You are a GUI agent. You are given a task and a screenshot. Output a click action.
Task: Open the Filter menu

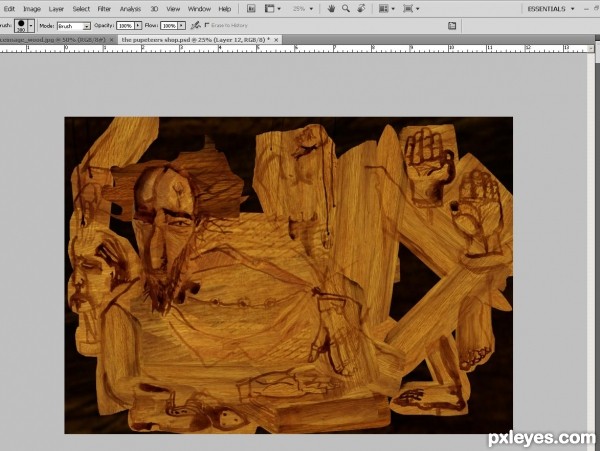pos(104,9)
